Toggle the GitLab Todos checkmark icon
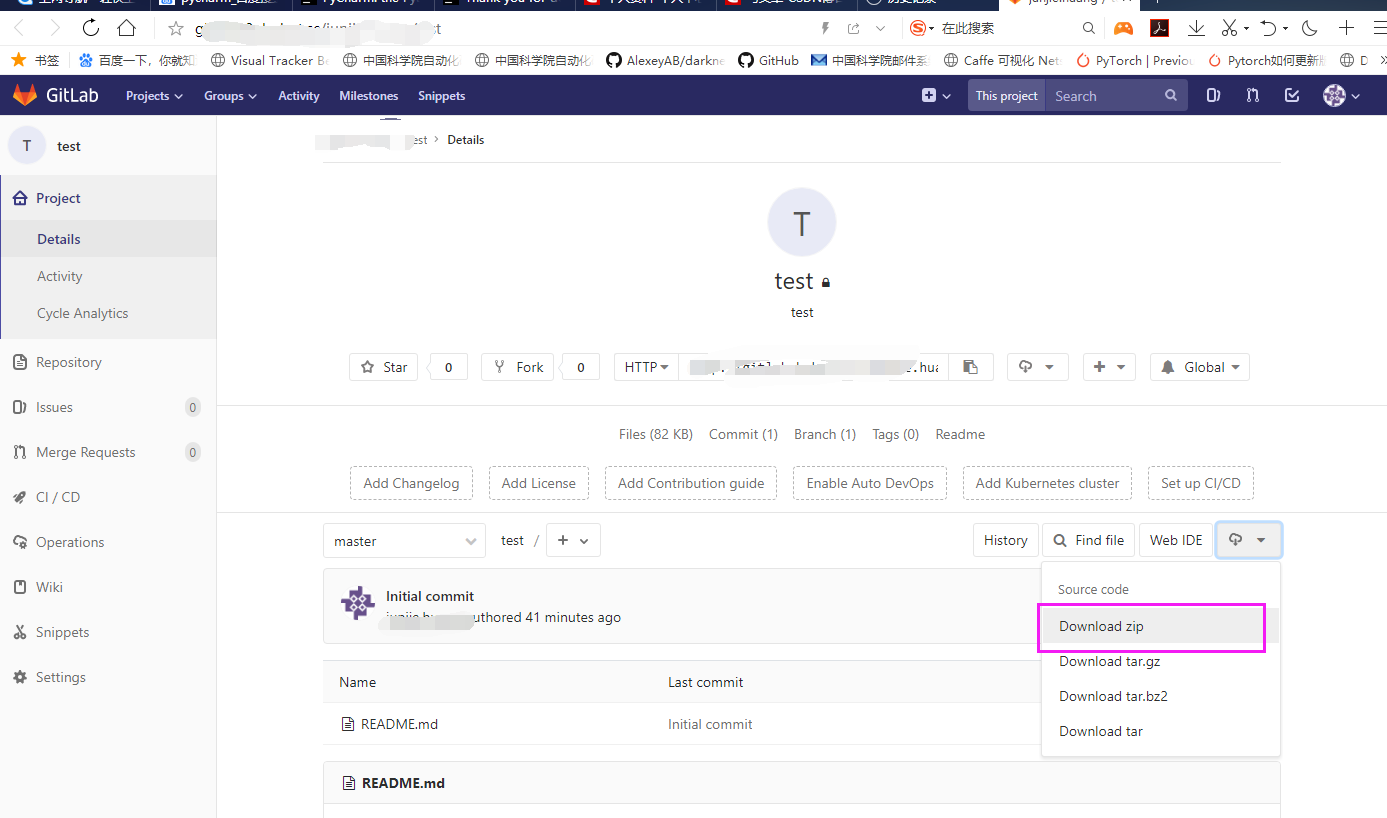The width and height of the screenshot is (1387, 818). point(1292,95)
